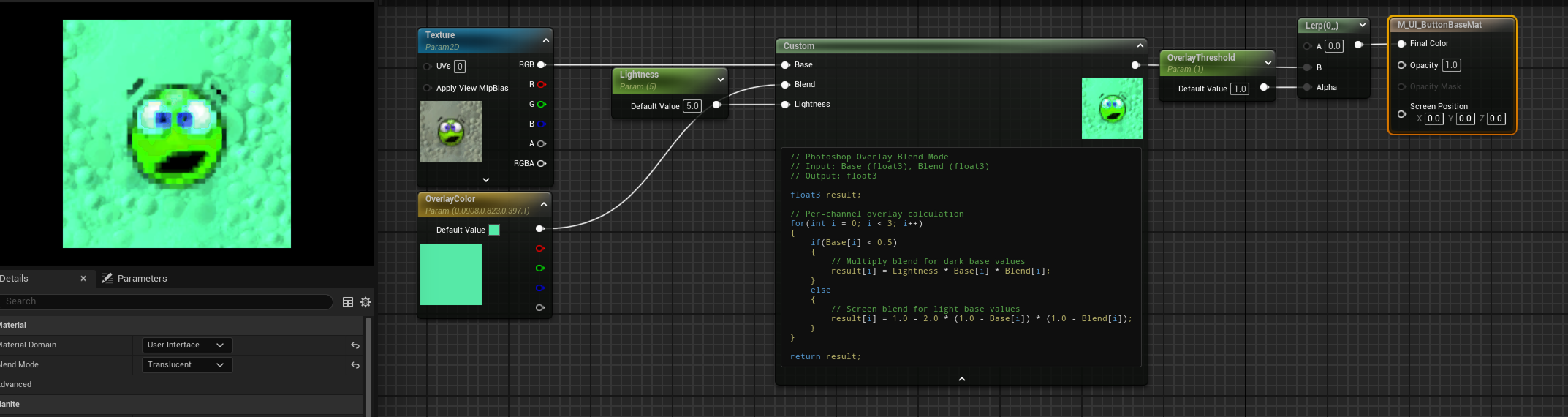The image size is (1568, 417).
Task: Reset Blend Mode to default arrow
Action: coord(355,365)
